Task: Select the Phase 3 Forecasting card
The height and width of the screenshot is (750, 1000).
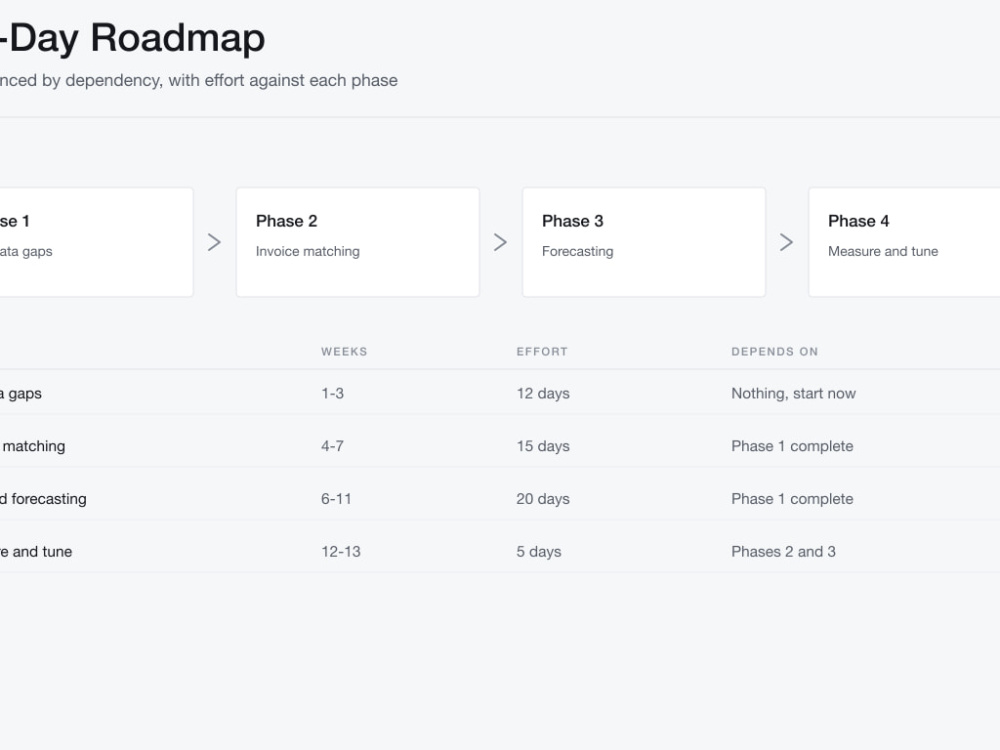Action: [644, 242]
